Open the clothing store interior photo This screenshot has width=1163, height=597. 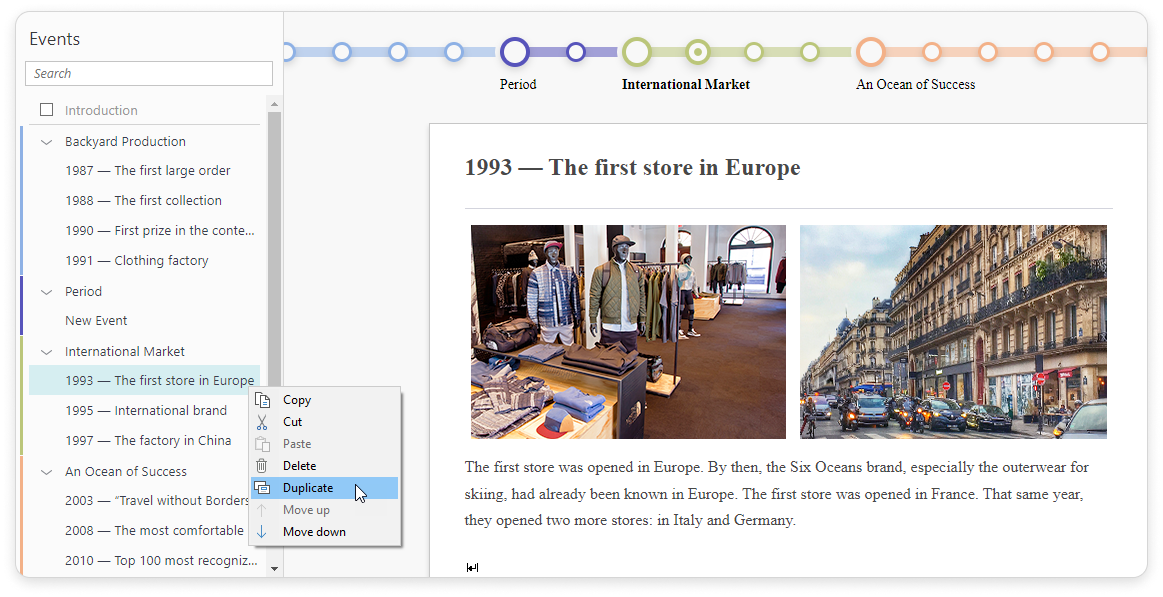pos(628,332)
